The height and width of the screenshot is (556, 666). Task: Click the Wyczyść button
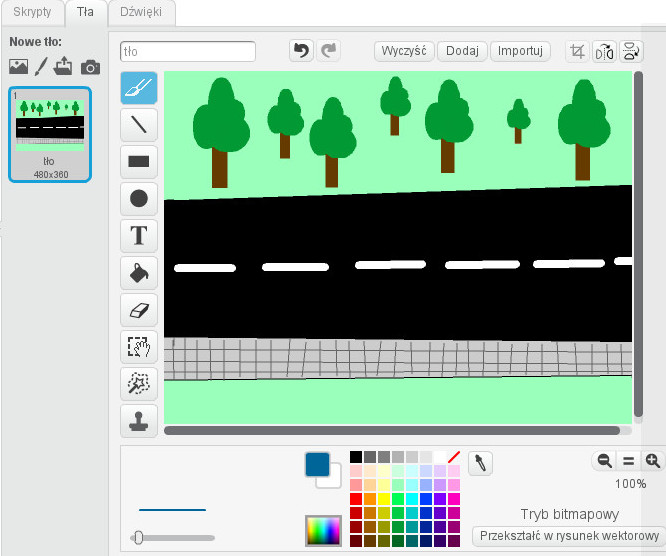(x=404, y=51)
